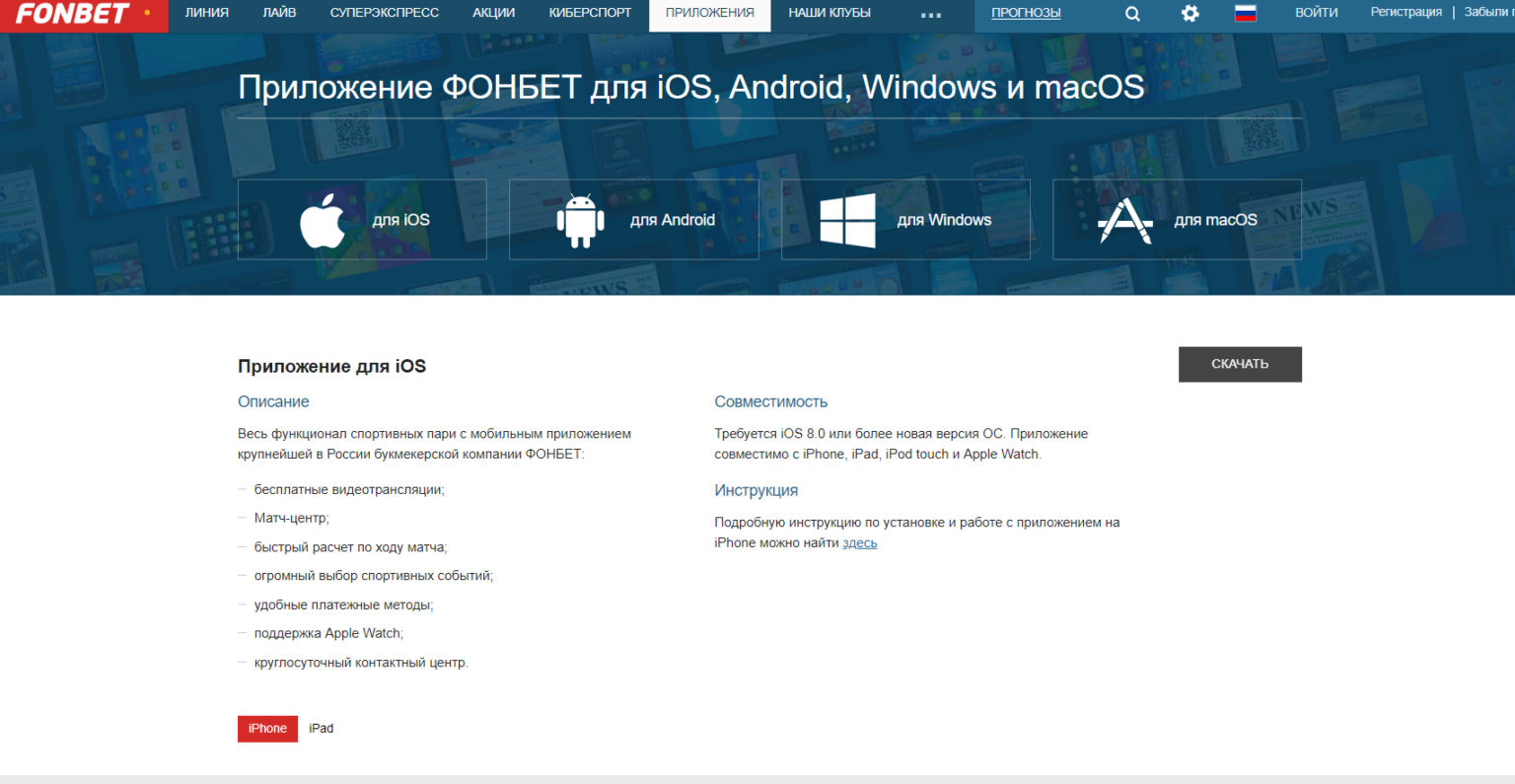The width and height of the screenshot is (1515, 784).
Task: Click the FONBET logo
Action: 73,13
